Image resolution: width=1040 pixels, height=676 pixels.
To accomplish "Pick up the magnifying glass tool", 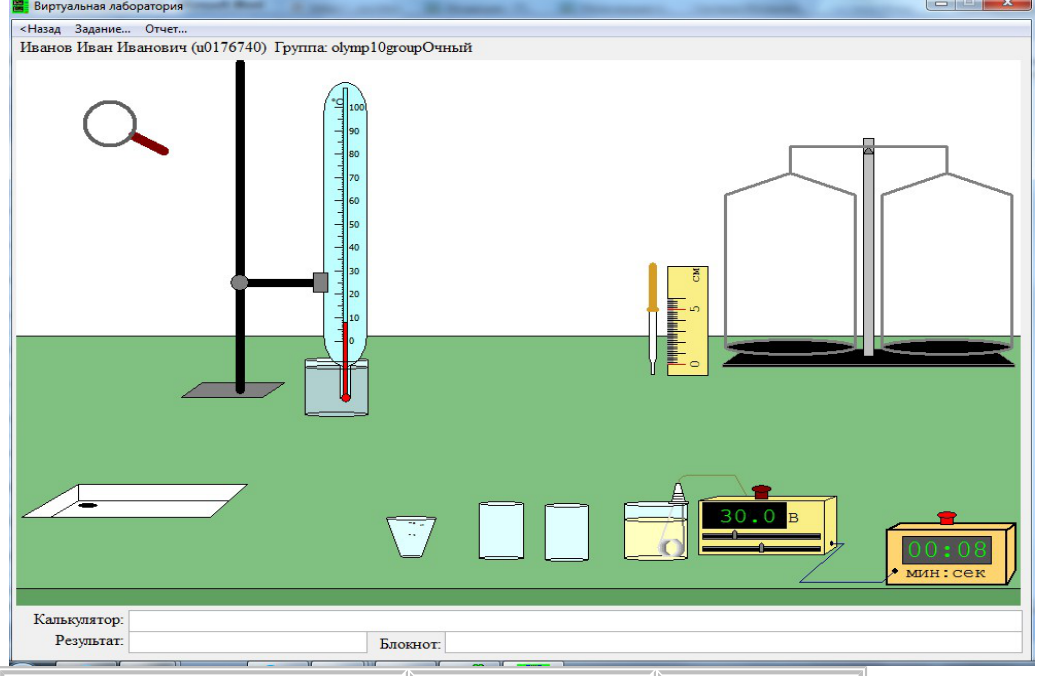I will [125, 127].
